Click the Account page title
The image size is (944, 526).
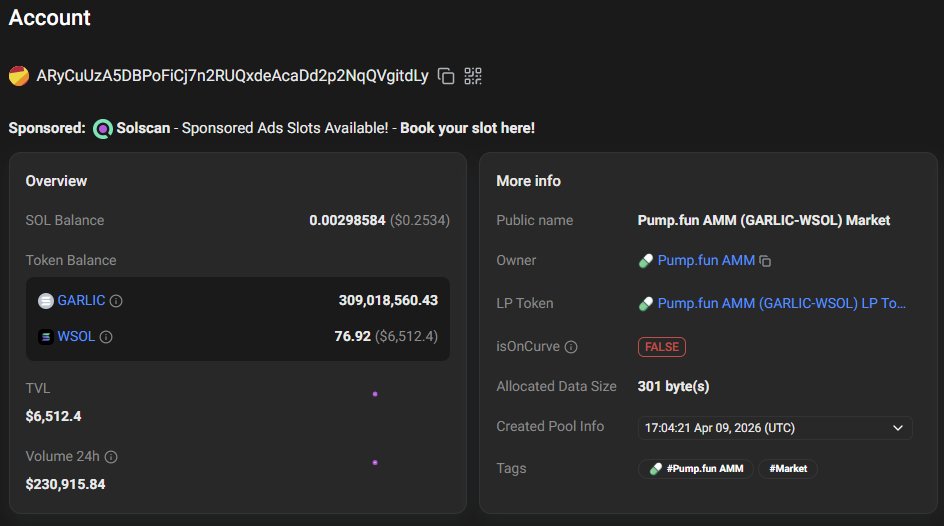click(49, 17)
